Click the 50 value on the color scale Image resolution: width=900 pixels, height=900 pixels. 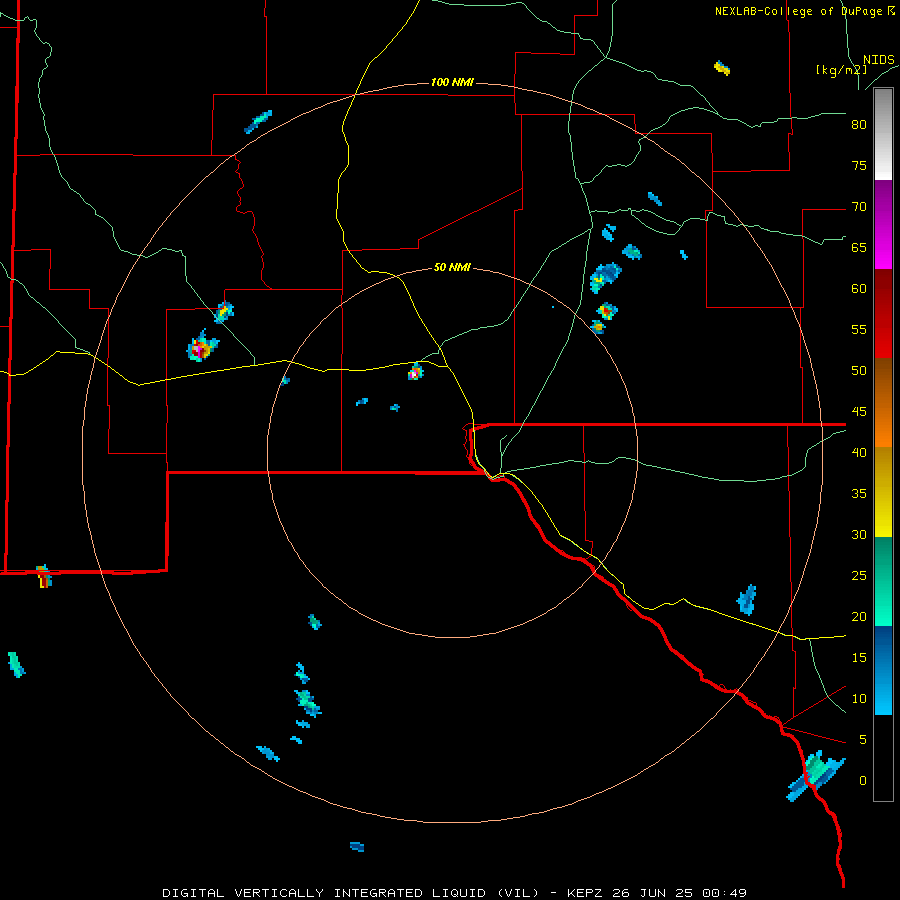pyautogui.click(x=859, y=370)
